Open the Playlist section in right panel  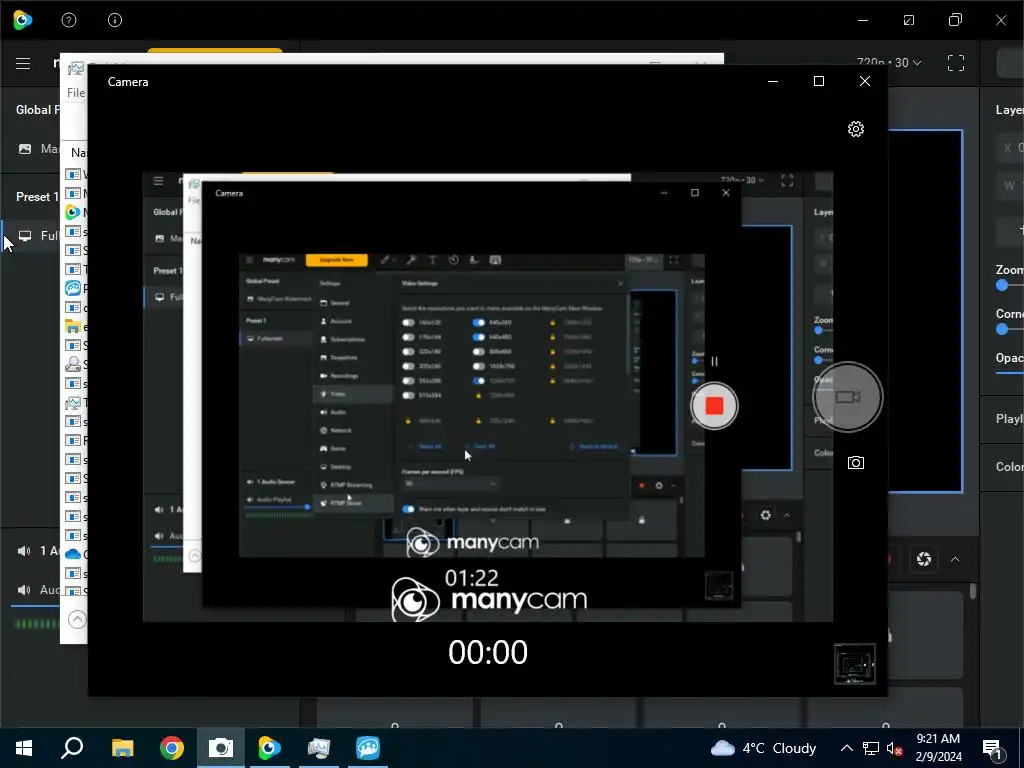coord(1010,419)
